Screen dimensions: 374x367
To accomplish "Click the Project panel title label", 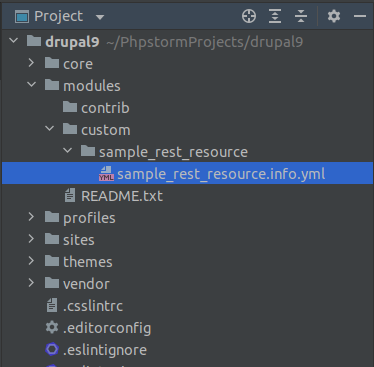I will pyautogui.click(x=59, y=17).
